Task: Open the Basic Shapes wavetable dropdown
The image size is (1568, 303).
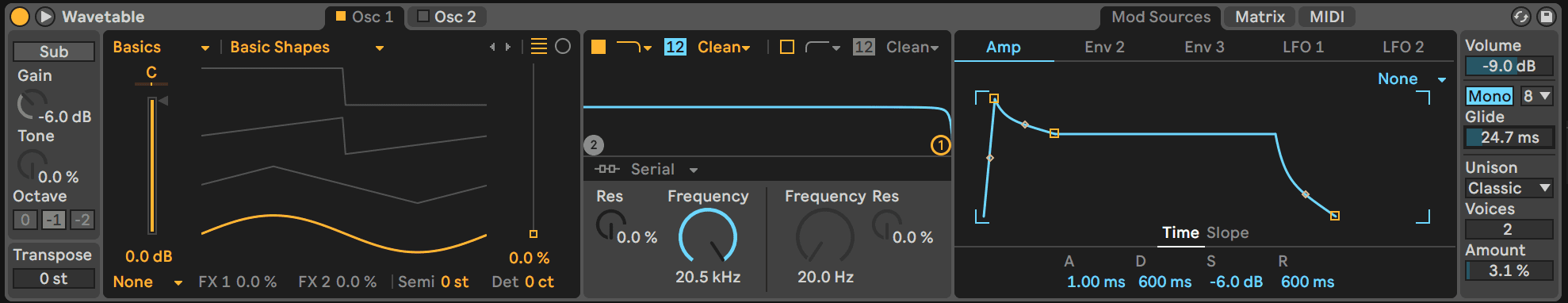Action: 307,48
